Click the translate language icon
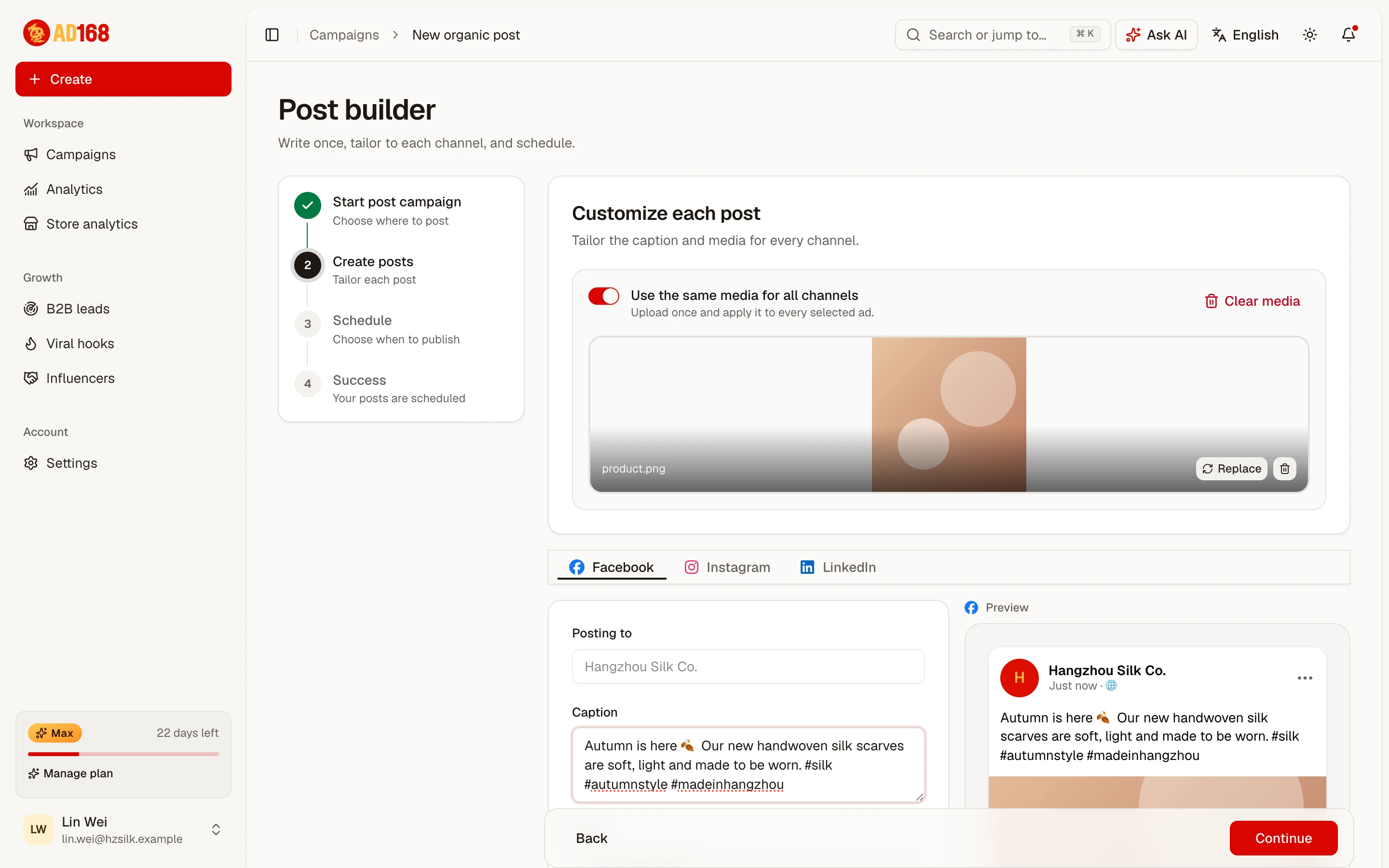1389x868 pixels. 1219,35
